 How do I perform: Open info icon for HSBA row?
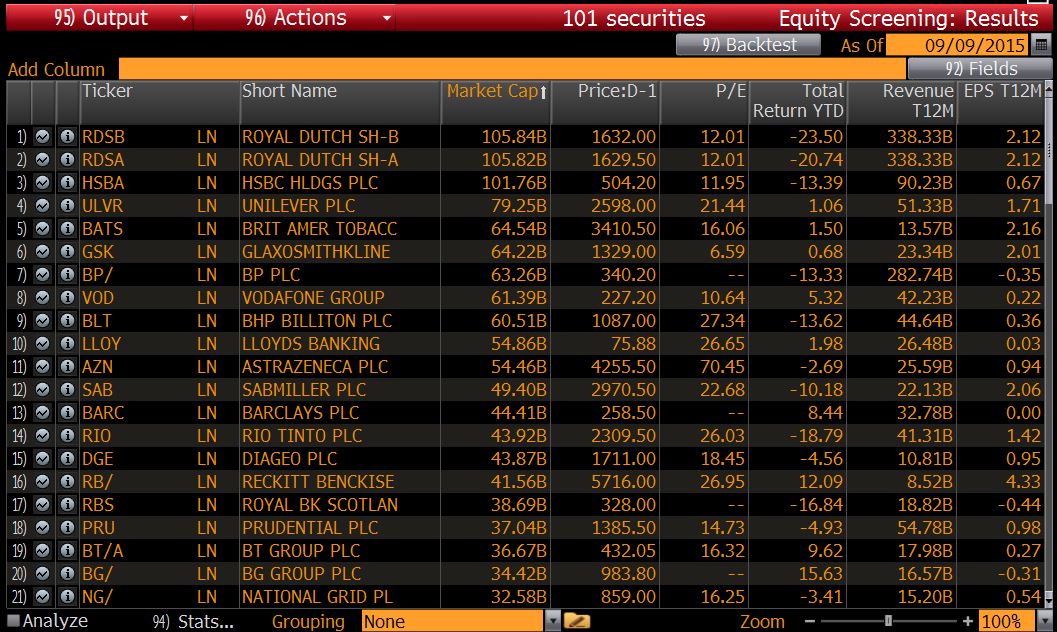coord(67,183)
